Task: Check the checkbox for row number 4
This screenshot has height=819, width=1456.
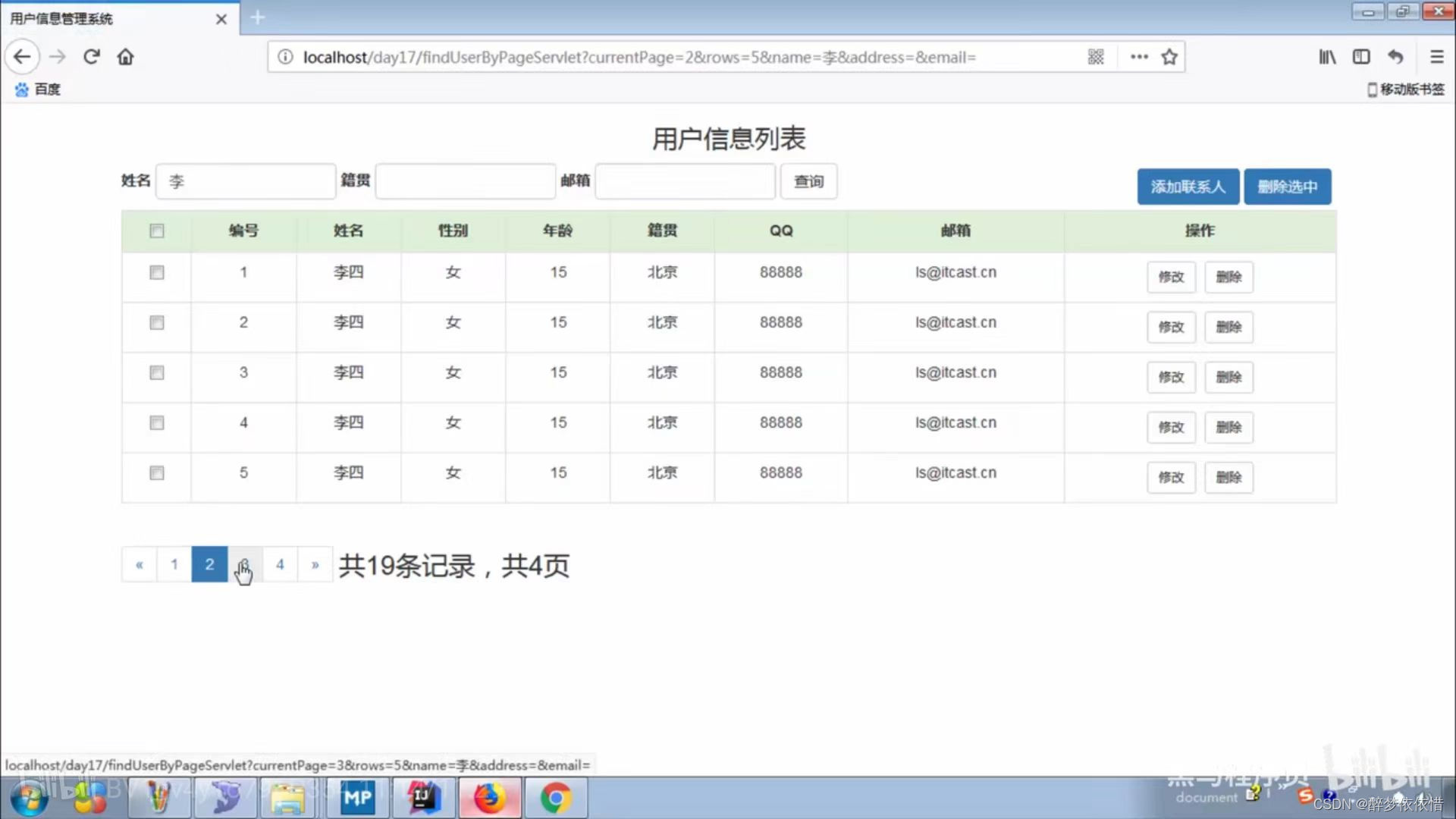Action: [x=157, y=422]
